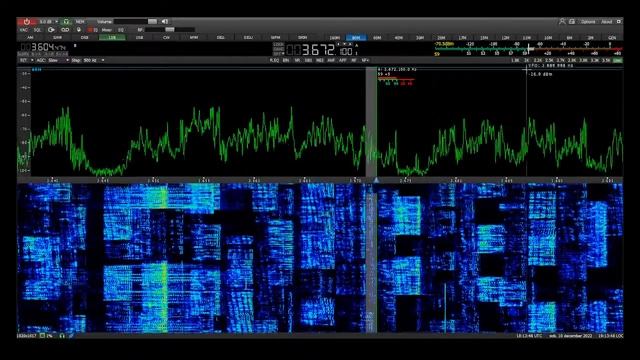Mute audio with the speaker icon
Image resolution: width=640 pixels, height=360 pixels.
pyautogui.click(x=165, y=21)
